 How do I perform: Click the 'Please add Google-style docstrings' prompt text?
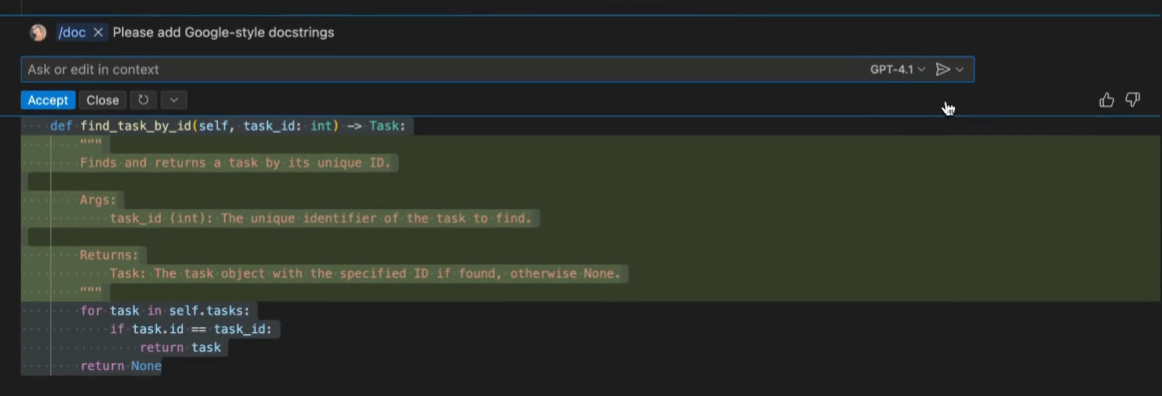pyautogui.click(x=223, y=33)
